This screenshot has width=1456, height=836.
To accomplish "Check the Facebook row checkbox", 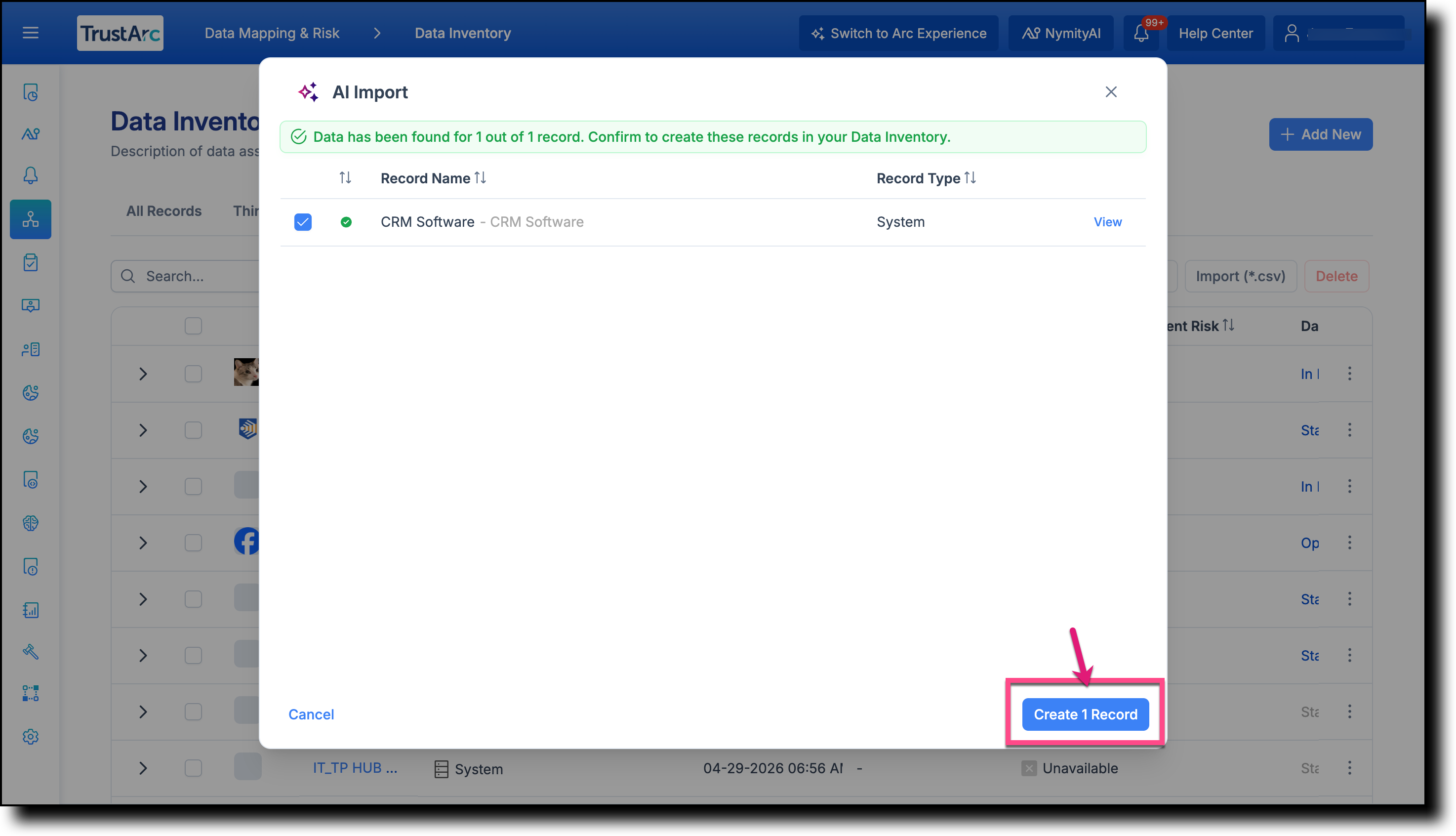I will 194,543.
